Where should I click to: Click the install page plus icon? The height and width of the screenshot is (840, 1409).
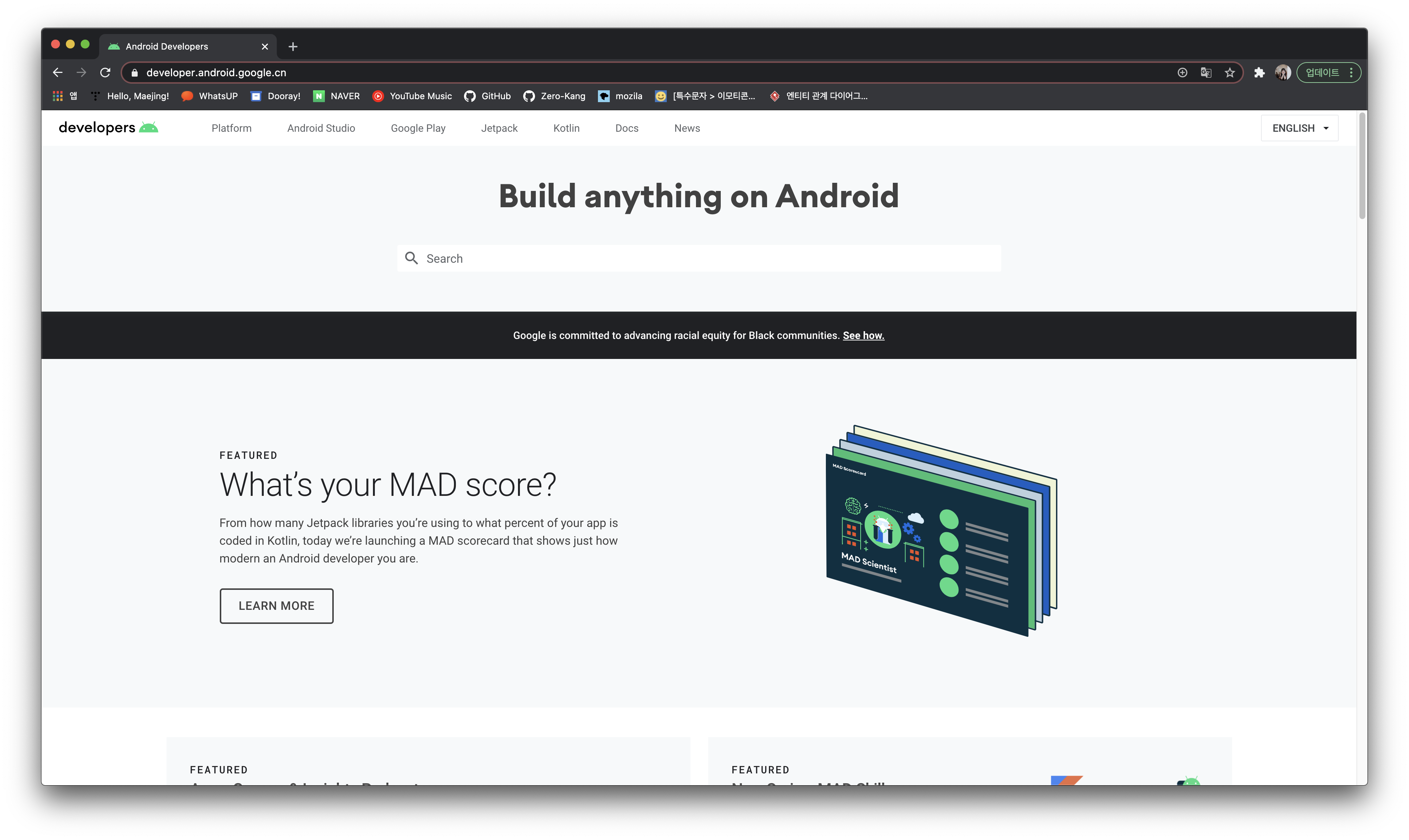[x=1182, y=73]
